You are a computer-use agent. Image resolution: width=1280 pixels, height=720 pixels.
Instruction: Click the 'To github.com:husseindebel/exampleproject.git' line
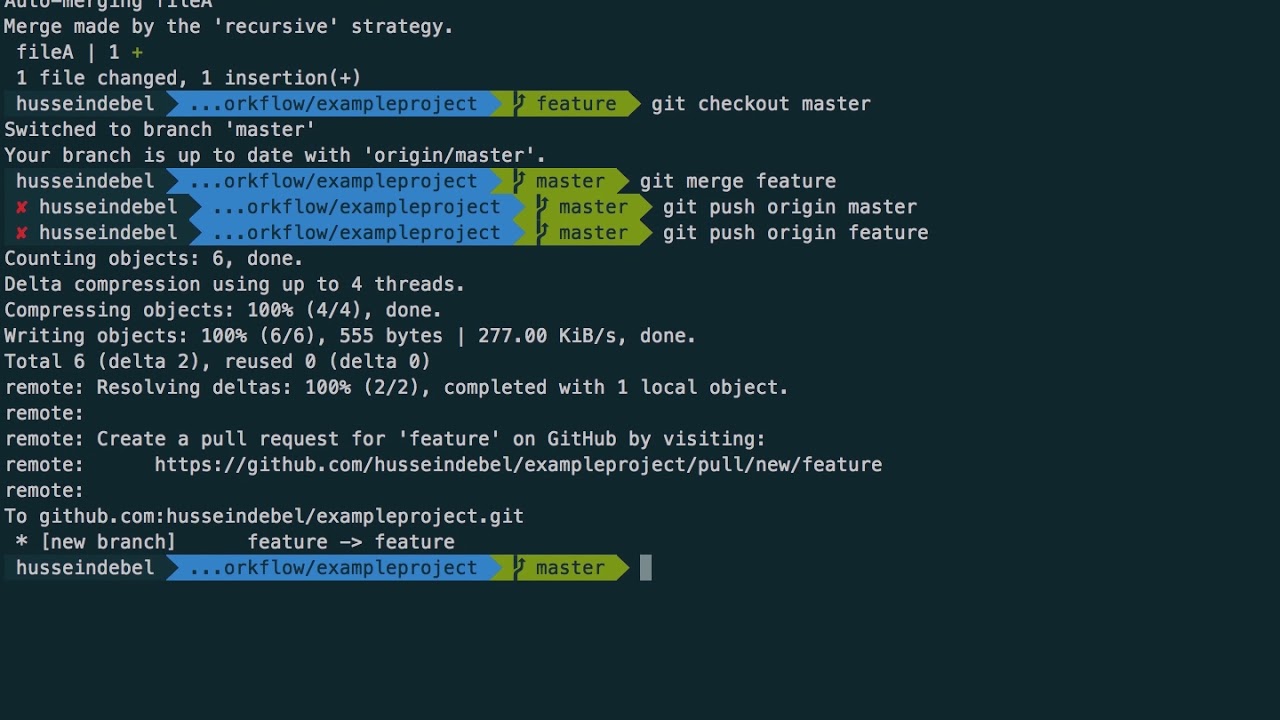coord(264,517)
